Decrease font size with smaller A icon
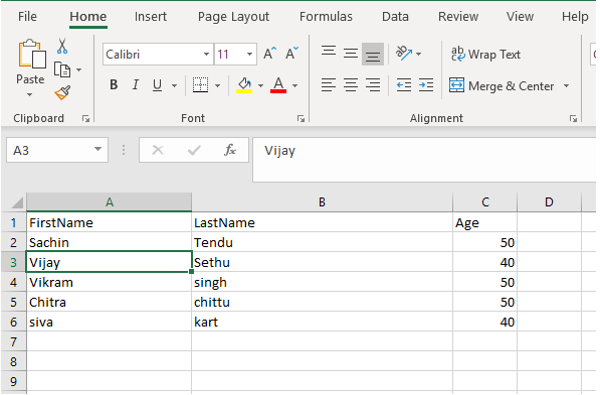 coord(292,54)
